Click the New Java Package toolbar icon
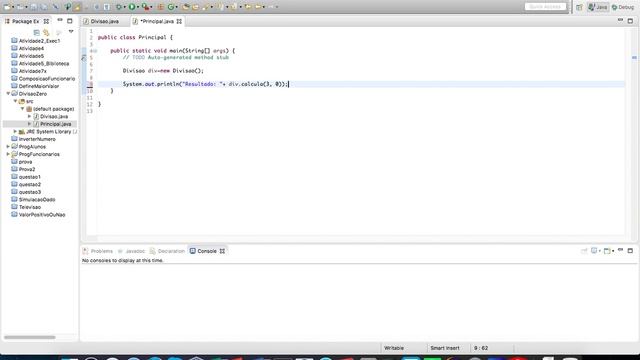This screenshot has width=640, height=360. pos(160,7)
